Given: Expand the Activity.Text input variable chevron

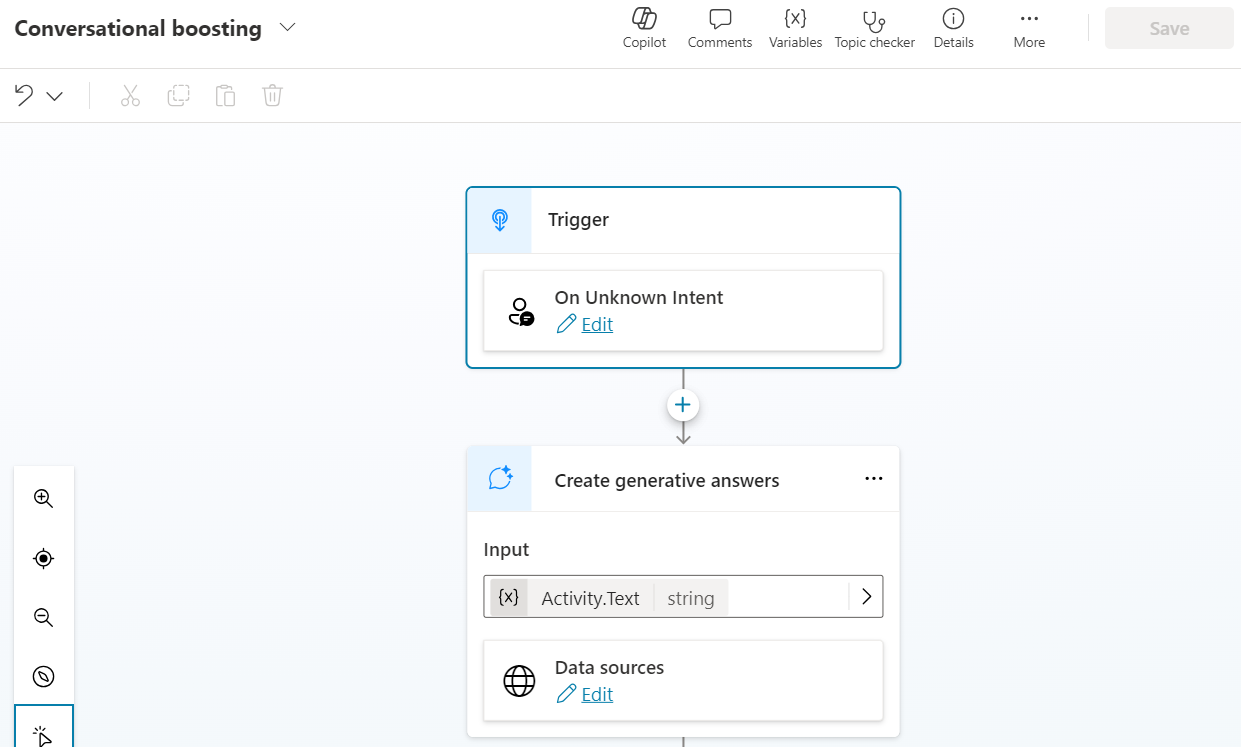Looking at the screenshot, I should pos(866,597).
